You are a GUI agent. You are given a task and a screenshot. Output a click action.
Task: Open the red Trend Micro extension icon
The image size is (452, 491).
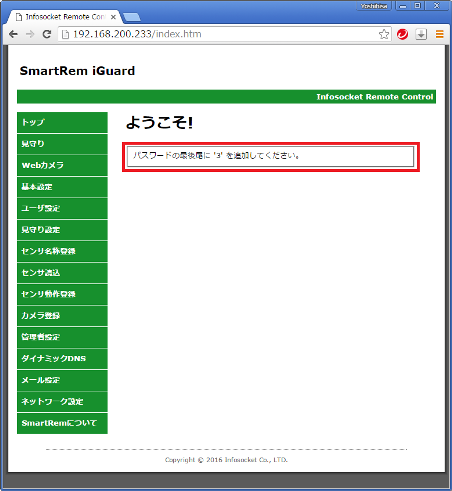click(x=403, y=34)
